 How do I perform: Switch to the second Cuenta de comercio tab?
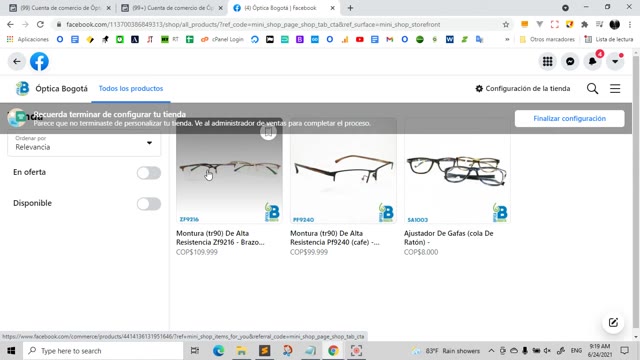pyautogui.click(x=172, y=8)
